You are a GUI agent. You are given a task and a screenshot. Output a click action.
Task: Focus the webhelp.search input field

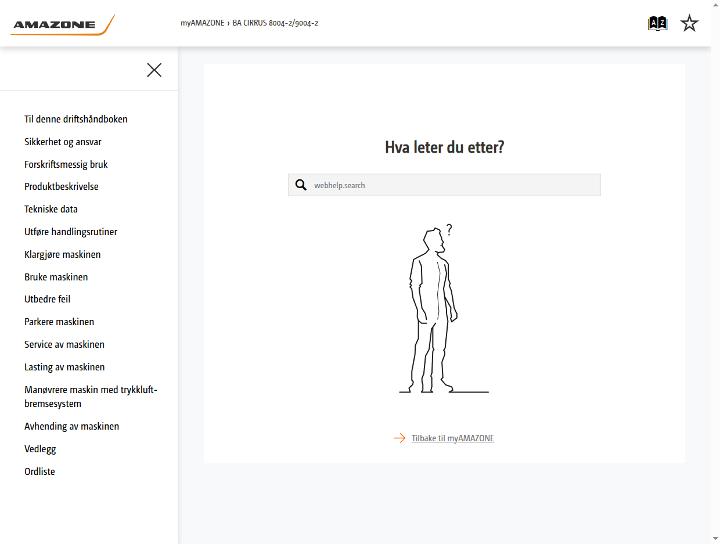point(444,185)
